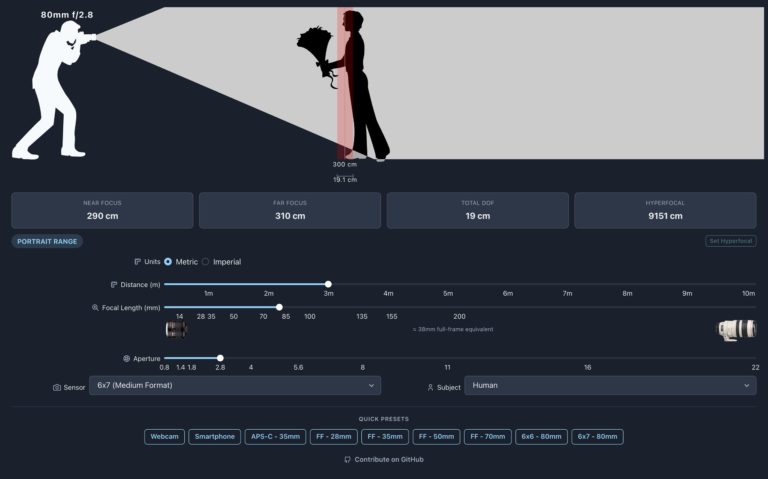Apply the Webcam preset

165,436
